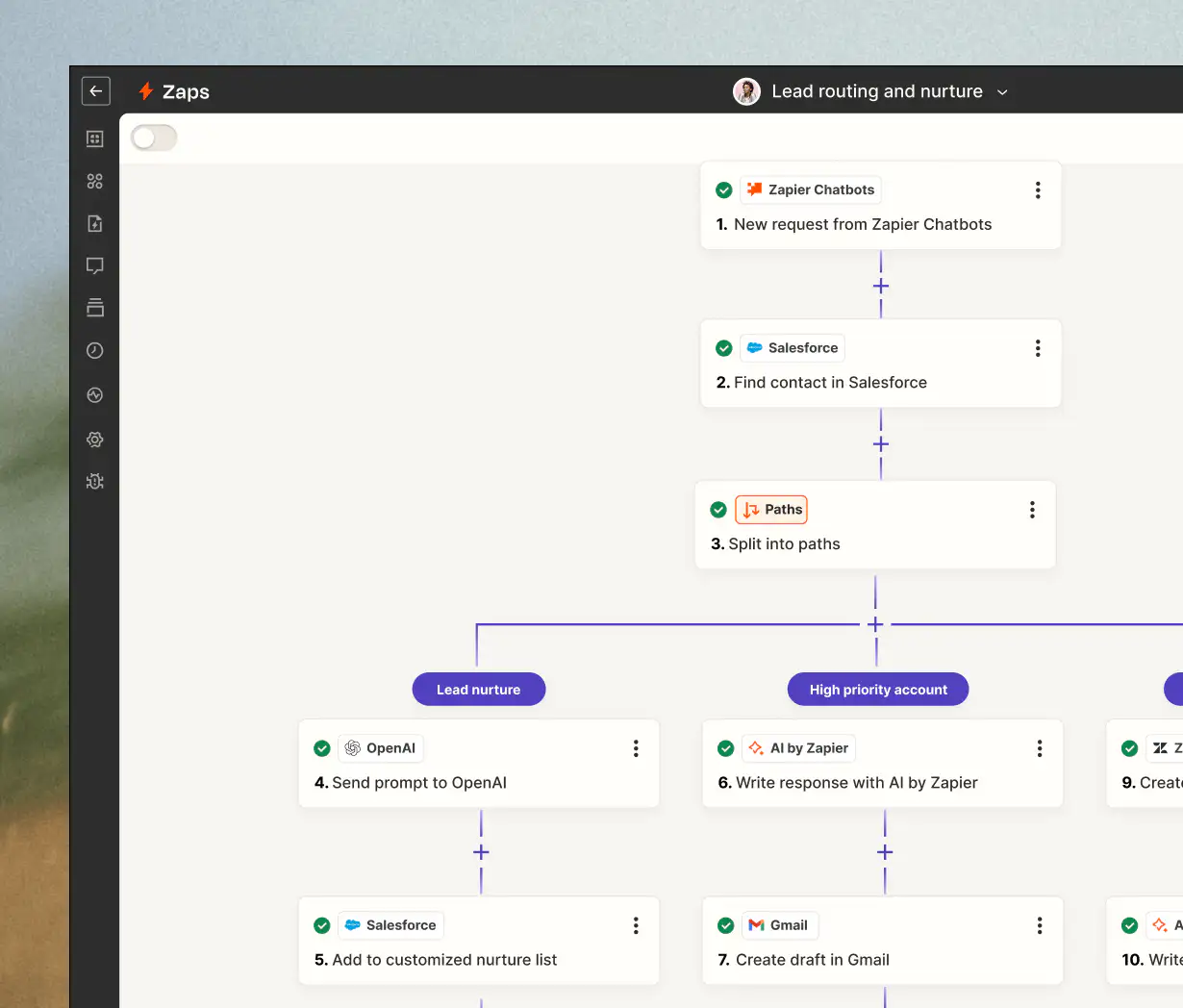Click green status check on OpenAI step
The image size is (1183, 1008).
[x=322, y=748]
